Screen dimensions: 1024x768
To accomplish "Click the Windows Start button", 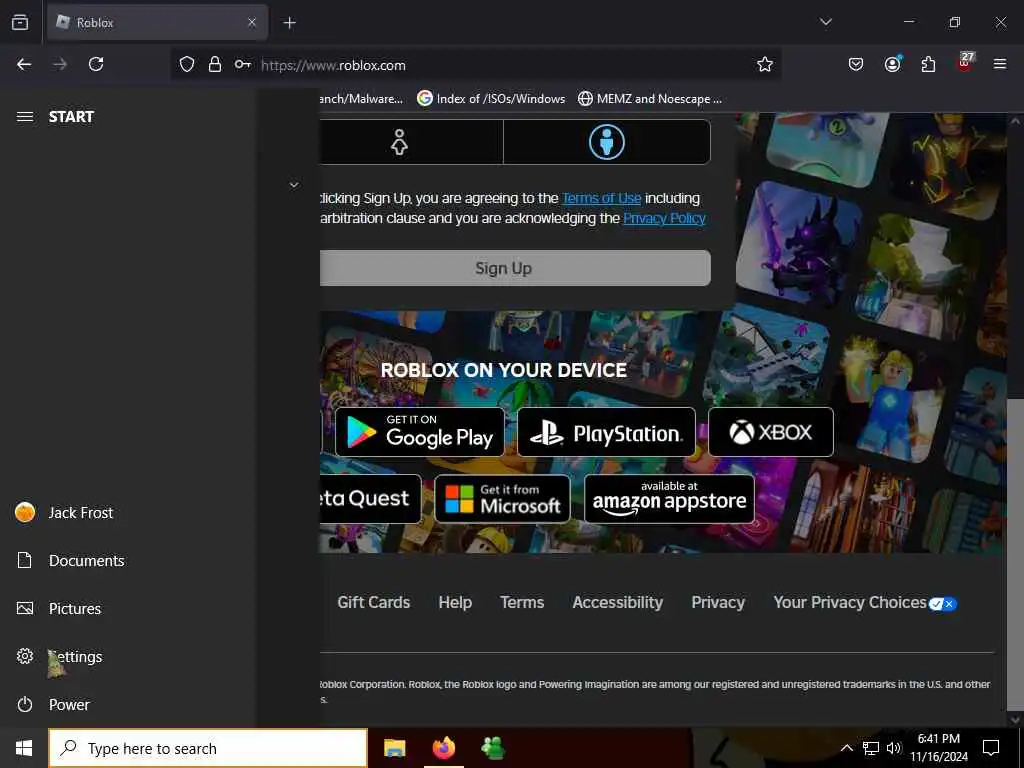I will pos(24,748).
